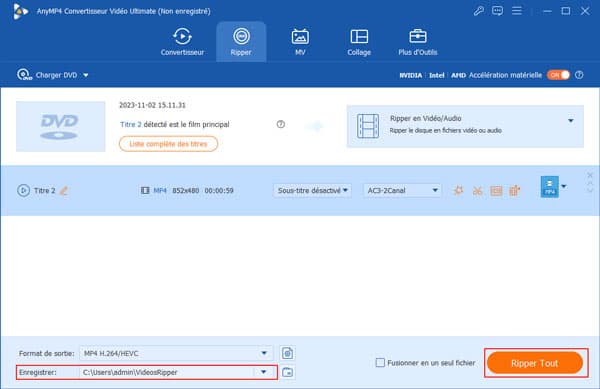The height and width of the screenshot is (389, 600).
Task: Click the DVD thumbnail
Action: pos(60,126)
